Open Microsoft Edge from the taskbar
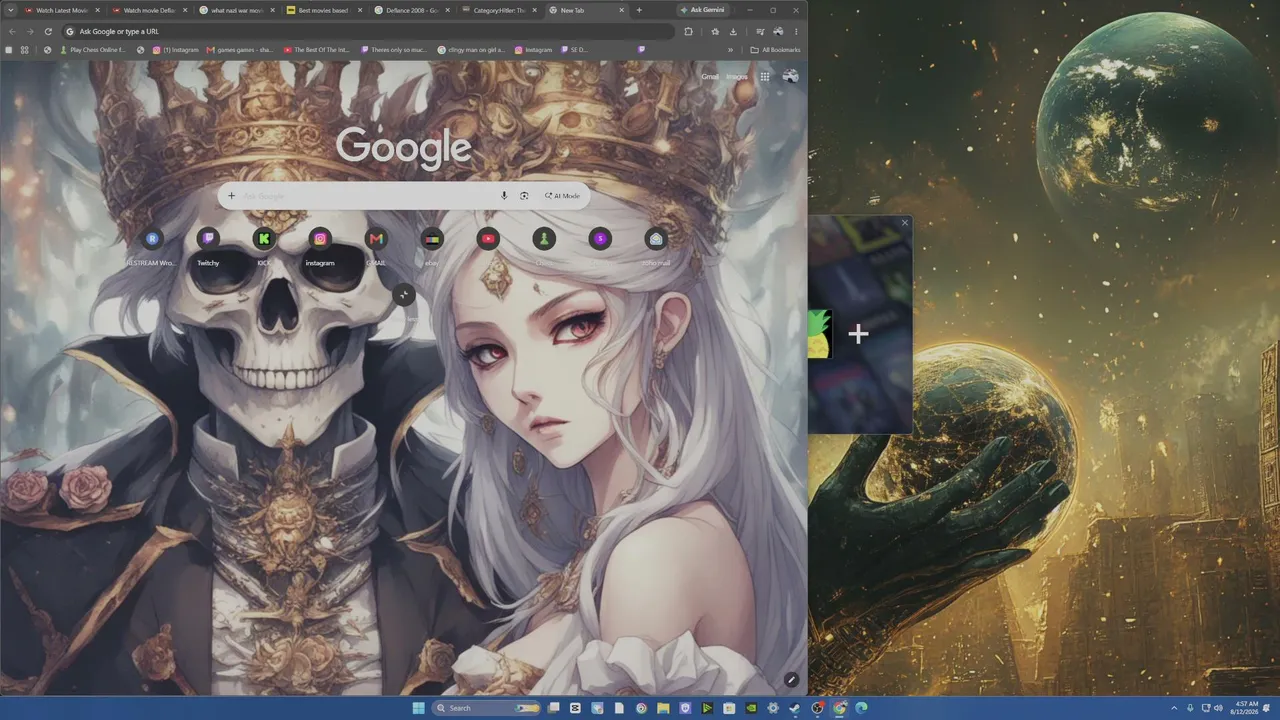Image resolution: width=1280 pixels, height=720 pixels. pos(861,708)
